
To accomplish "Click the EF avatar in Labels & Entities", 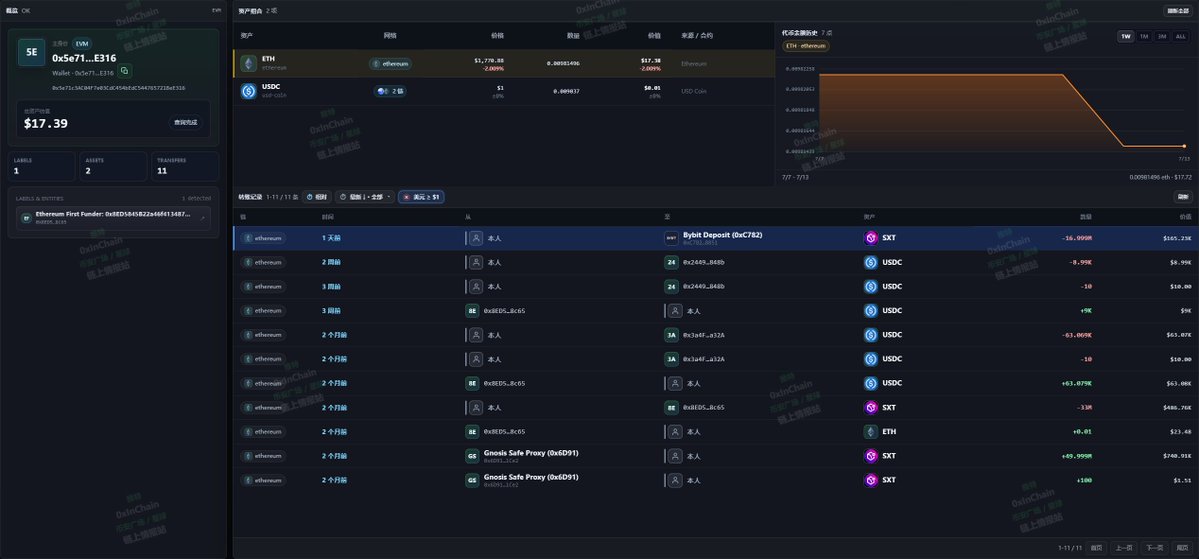I will point(26,219).
